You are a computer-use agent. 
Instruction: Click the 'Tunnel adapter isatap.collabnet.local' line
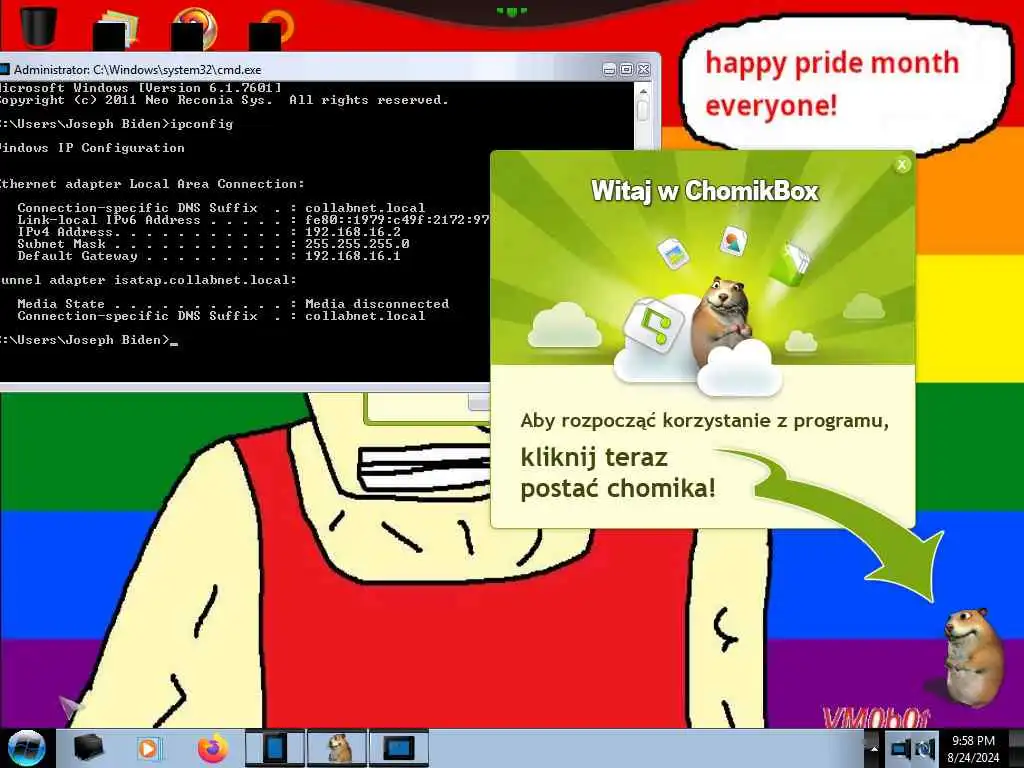point(148,280)
